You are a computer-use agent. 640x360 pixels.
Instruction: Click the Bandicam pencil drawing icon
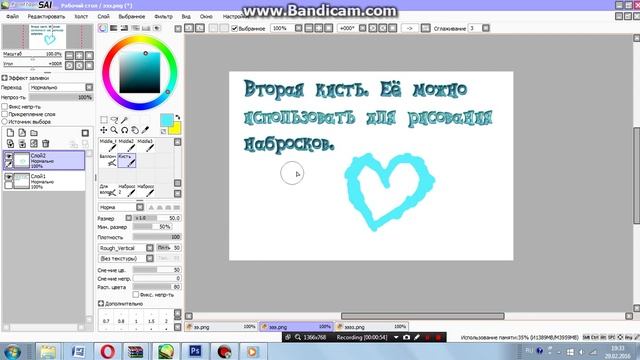click(x=417, y=338)
